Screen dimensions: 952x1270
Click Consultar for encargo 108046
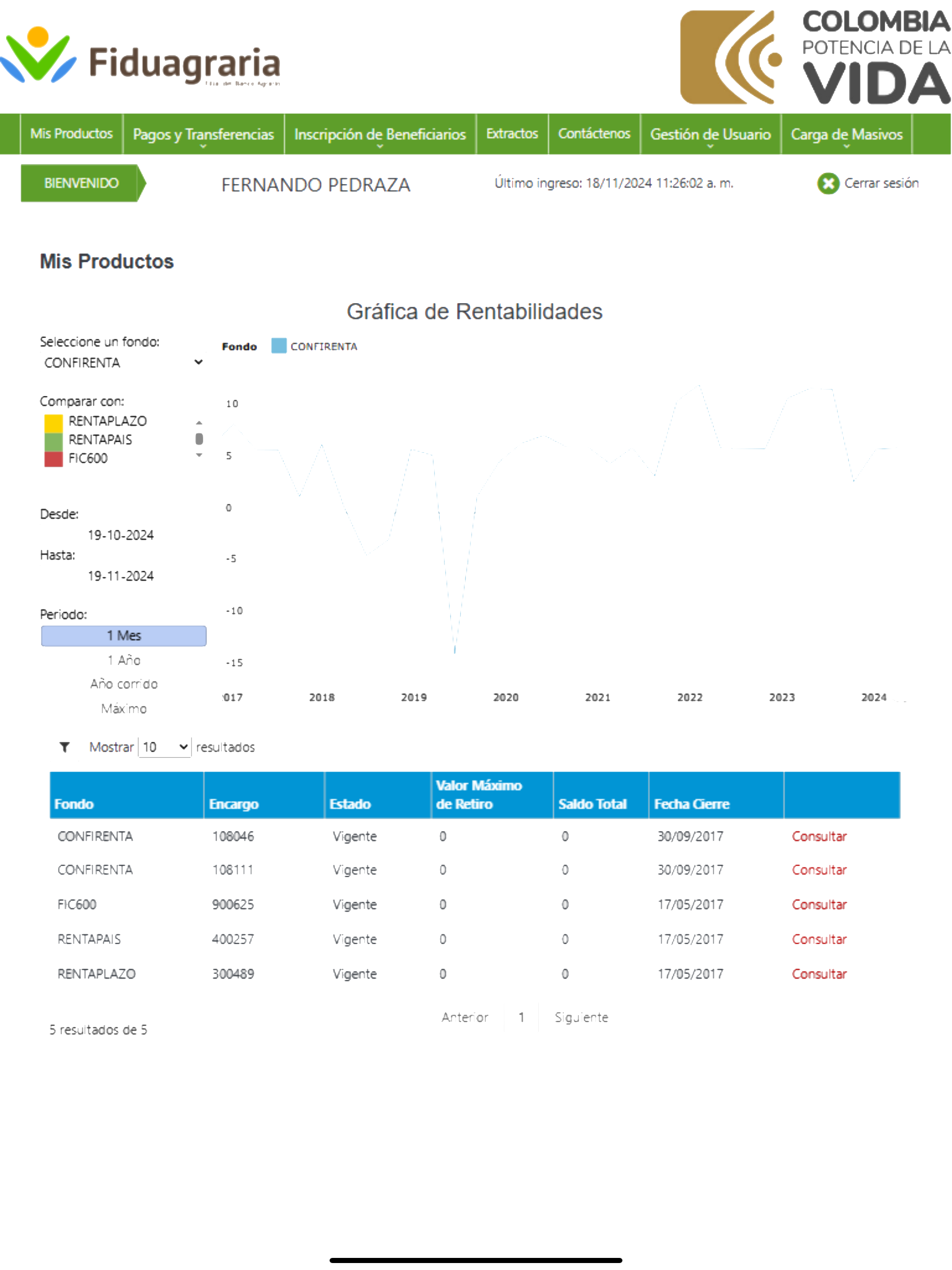click(x=820, y=837)
